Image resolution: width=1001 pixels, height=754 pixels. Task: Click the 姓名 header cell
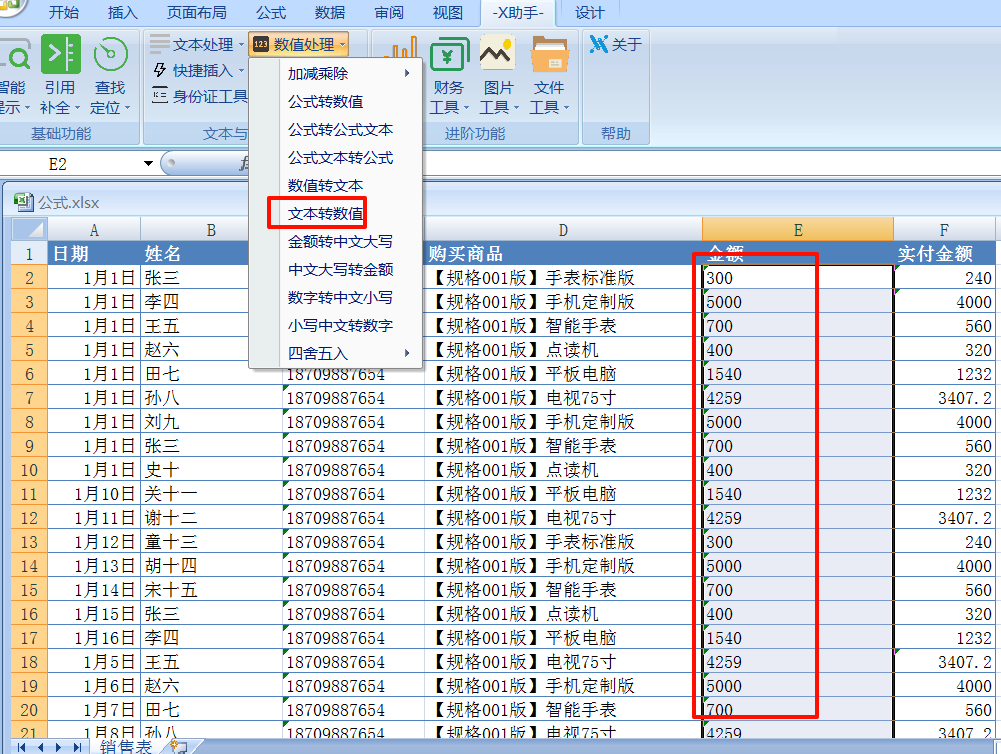click(195, 253)
